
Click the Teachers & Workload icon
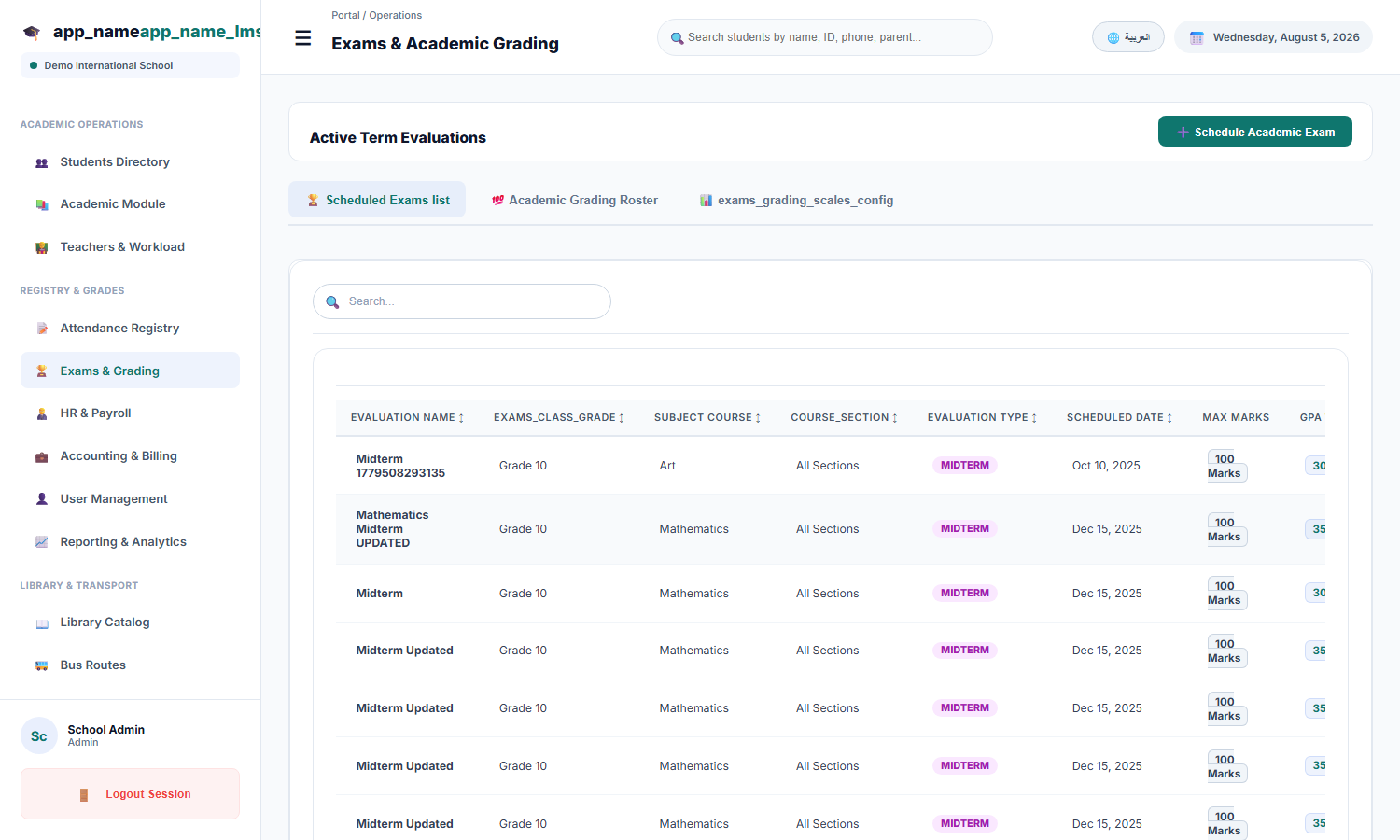coord(42,247)
